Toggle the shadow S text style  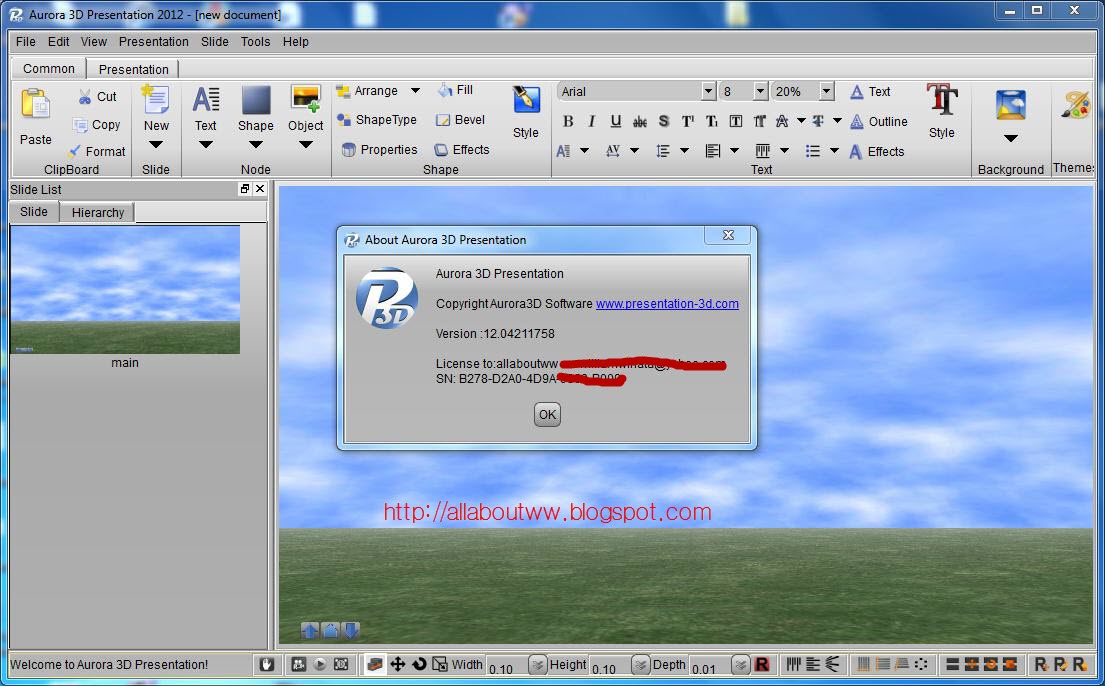coord(664,121)
